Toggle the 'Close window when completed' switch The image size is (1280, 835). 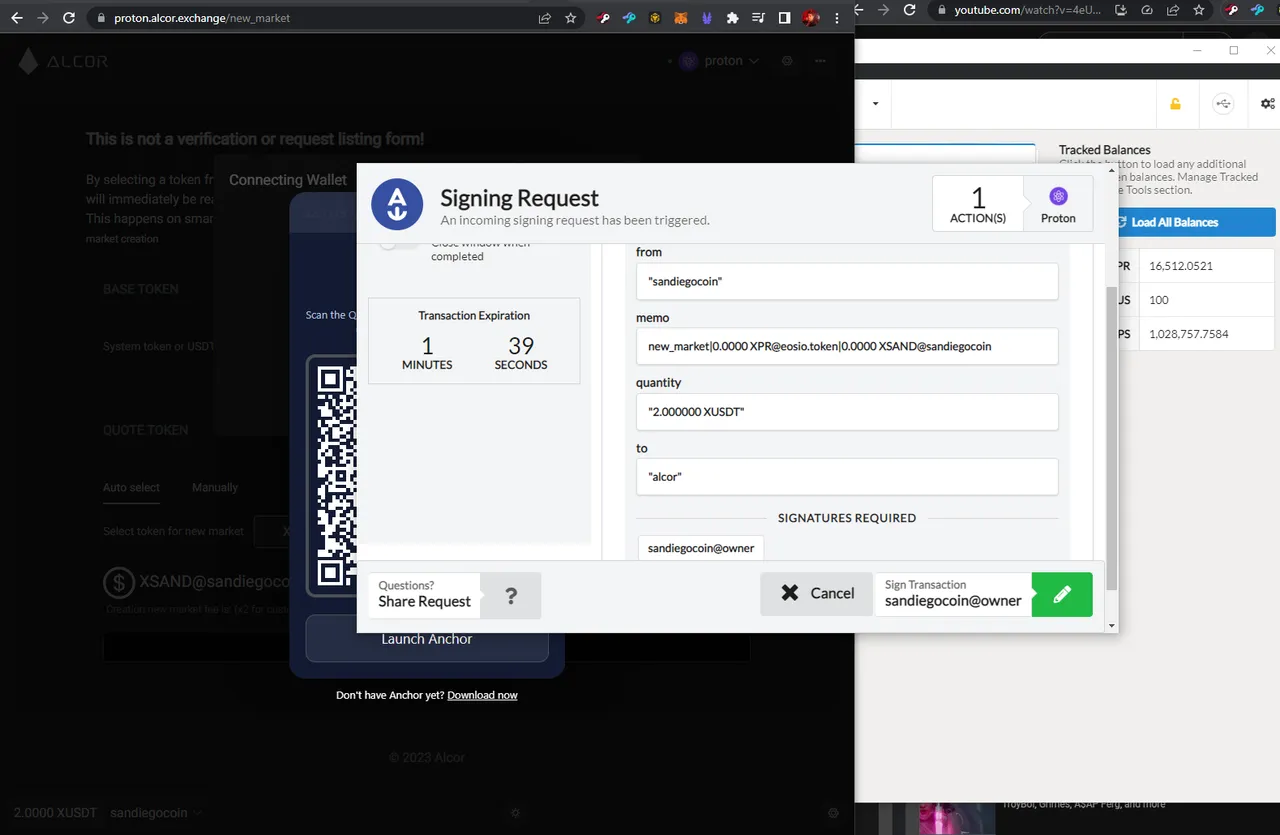pyautogui.click(x=399, y=245)
